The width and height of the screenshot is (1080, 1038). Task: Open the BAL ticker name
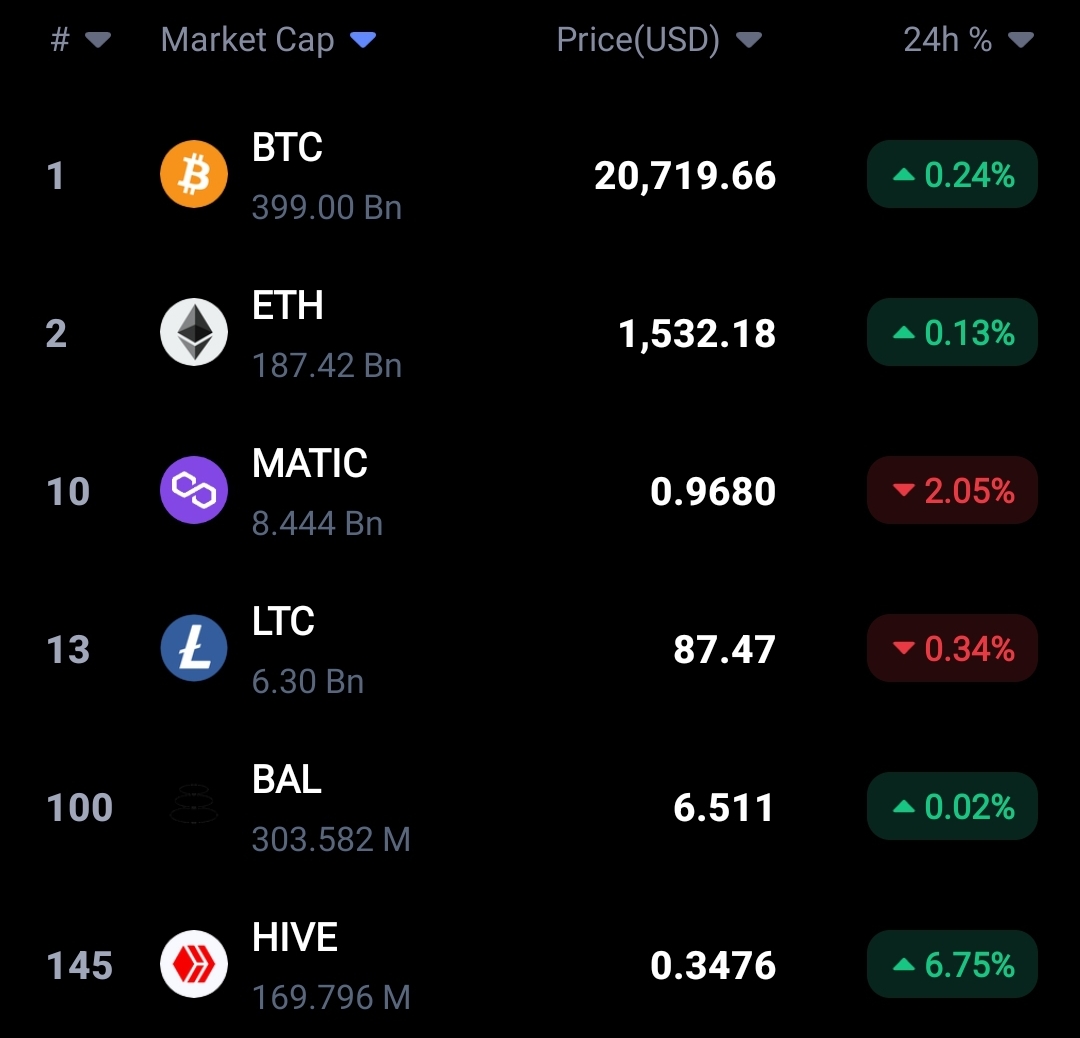tap(287, 780)
